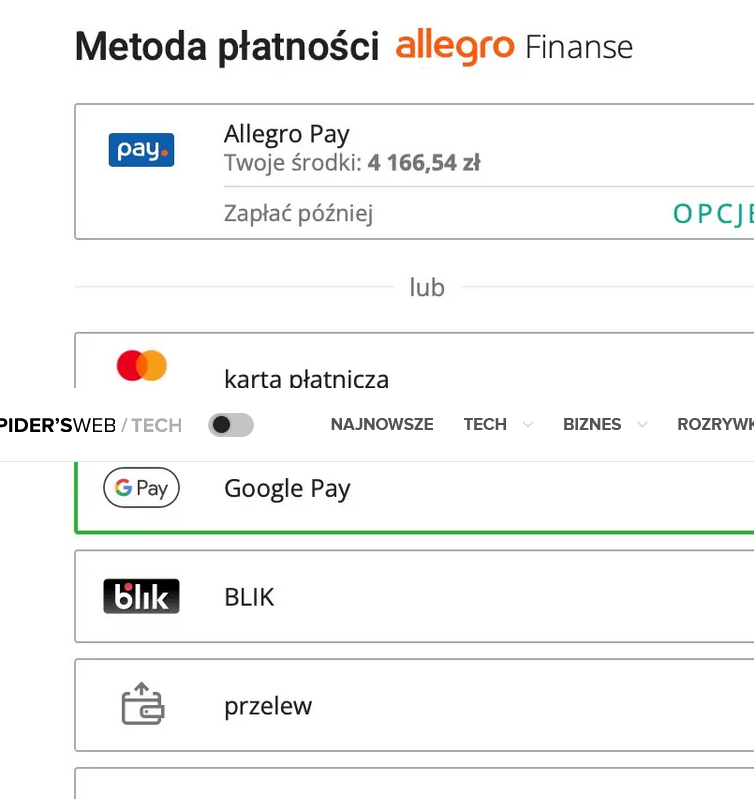Click the Allegro Pay blue logo icon
This screenshot has height=799, width=754.
[x=141, y=150]
